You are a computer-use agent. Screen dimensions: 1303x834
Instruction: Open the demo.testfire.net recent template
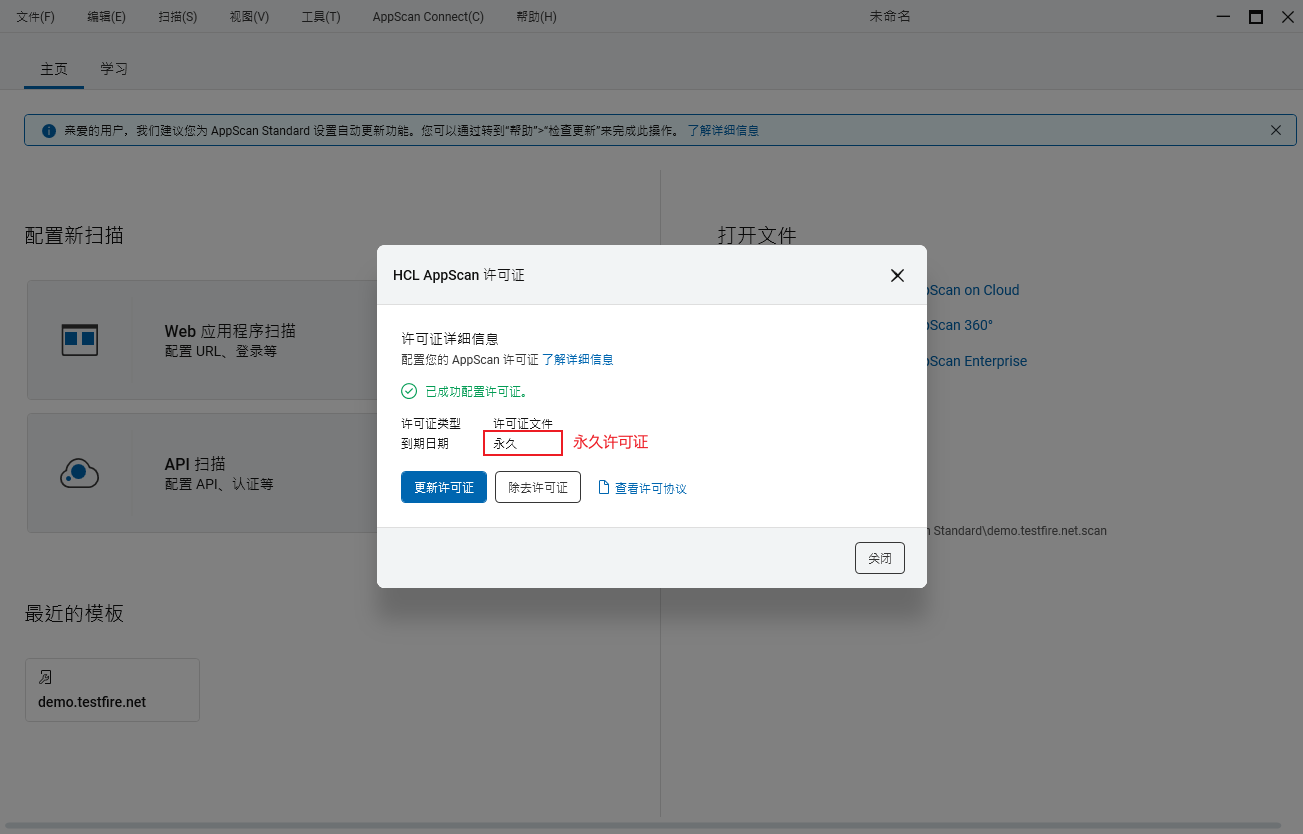(112, 690)
